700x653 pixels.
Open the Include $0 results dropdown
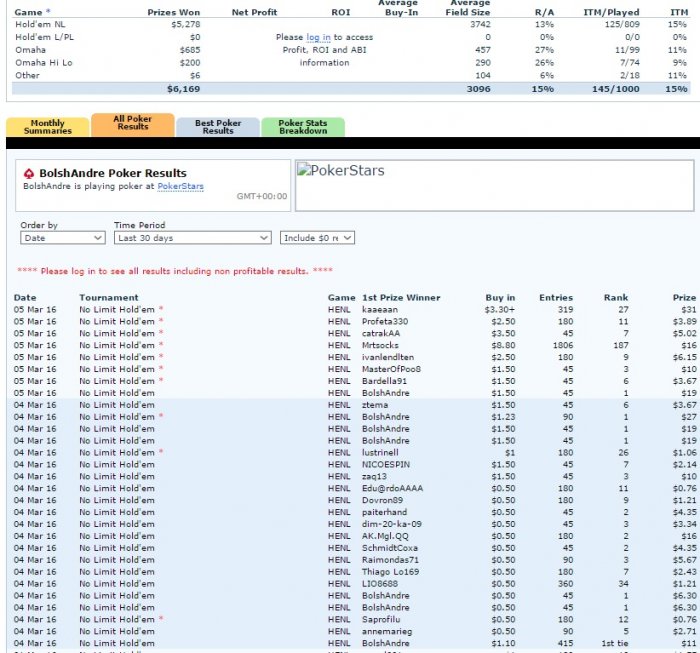318,238
